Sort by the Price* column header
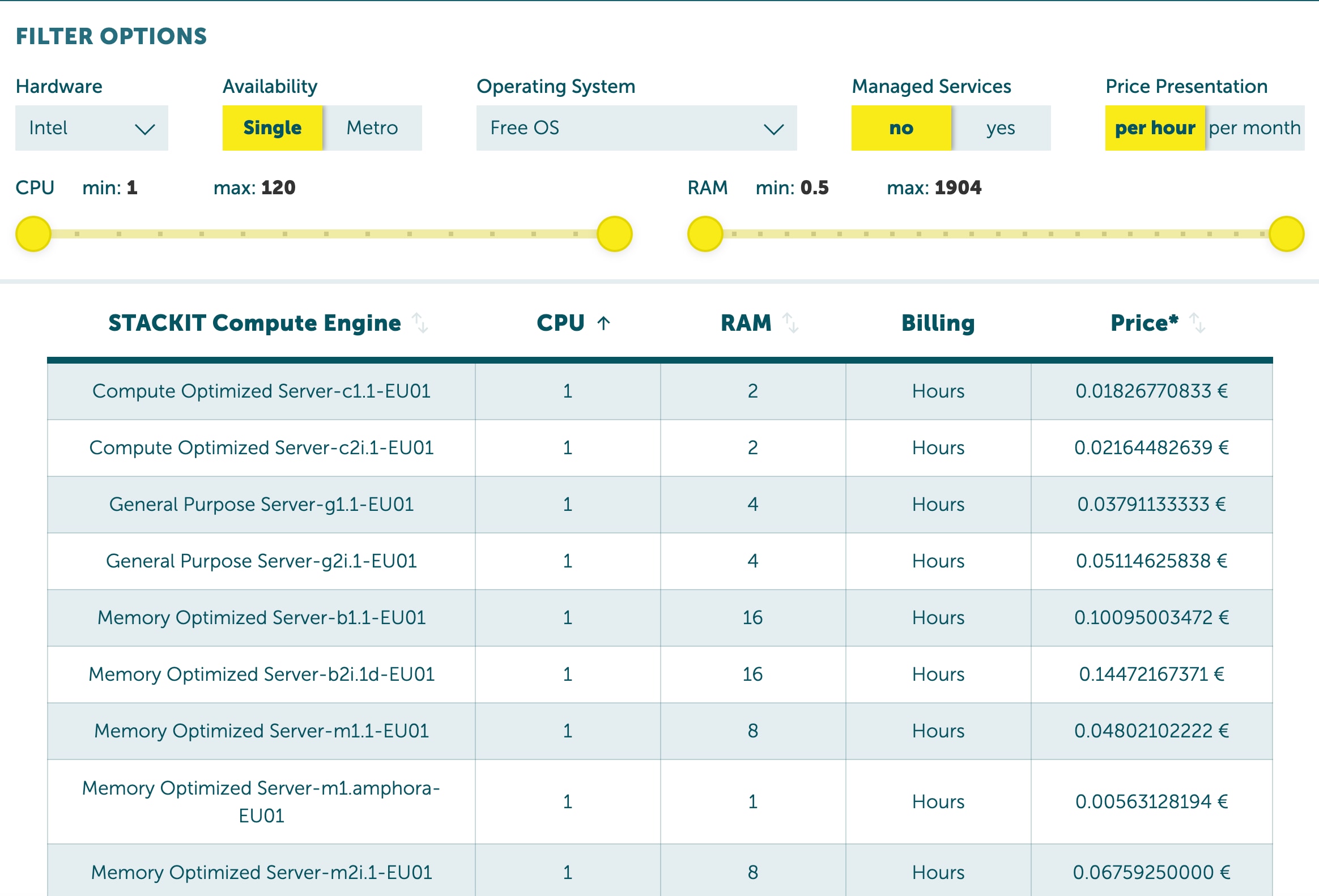 (1144, 323)
